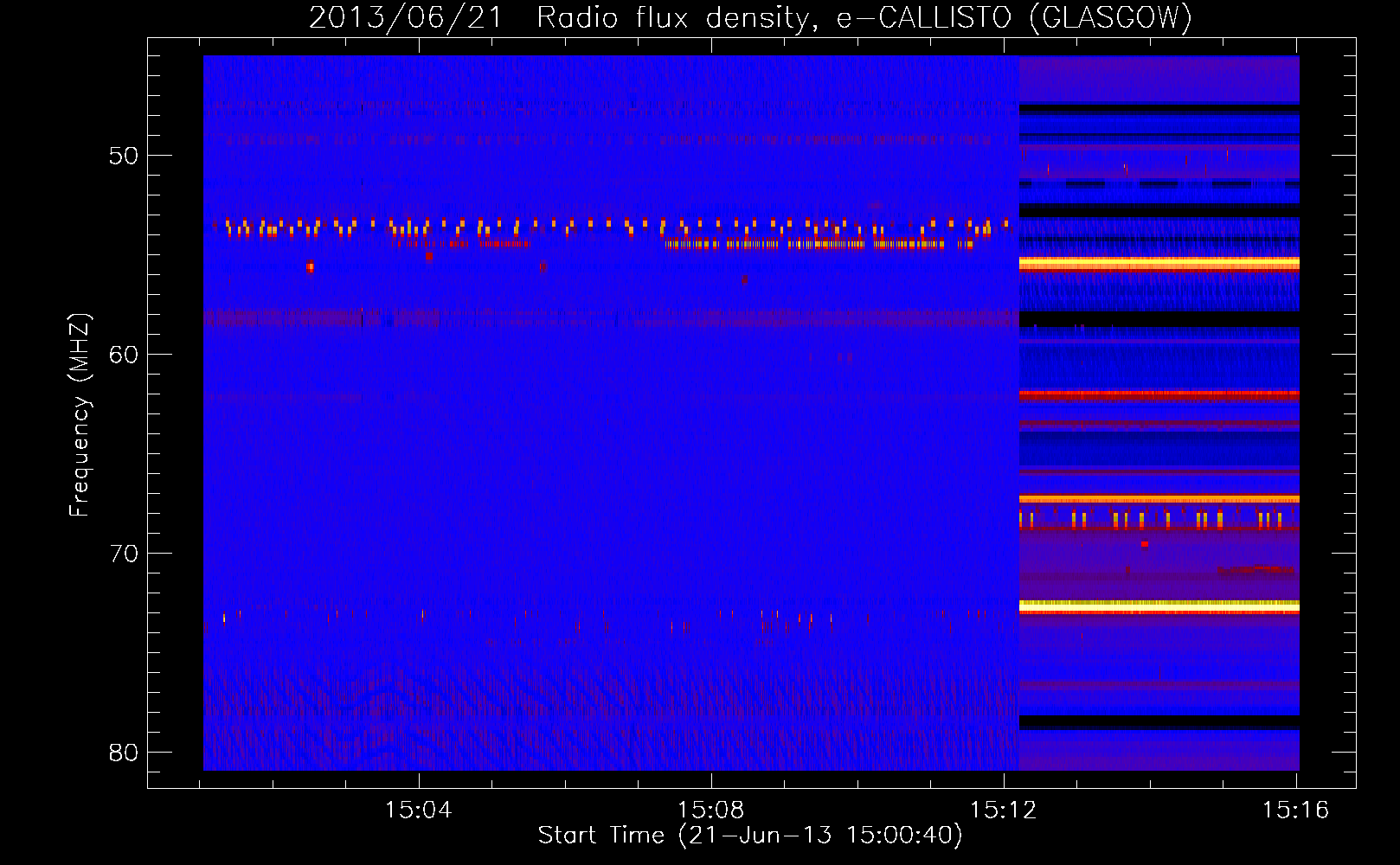This screenshot has height=865, width=1400.
Task: Click the bright yellow band near 73 MHz
Action: click(x=1159, y=606)
